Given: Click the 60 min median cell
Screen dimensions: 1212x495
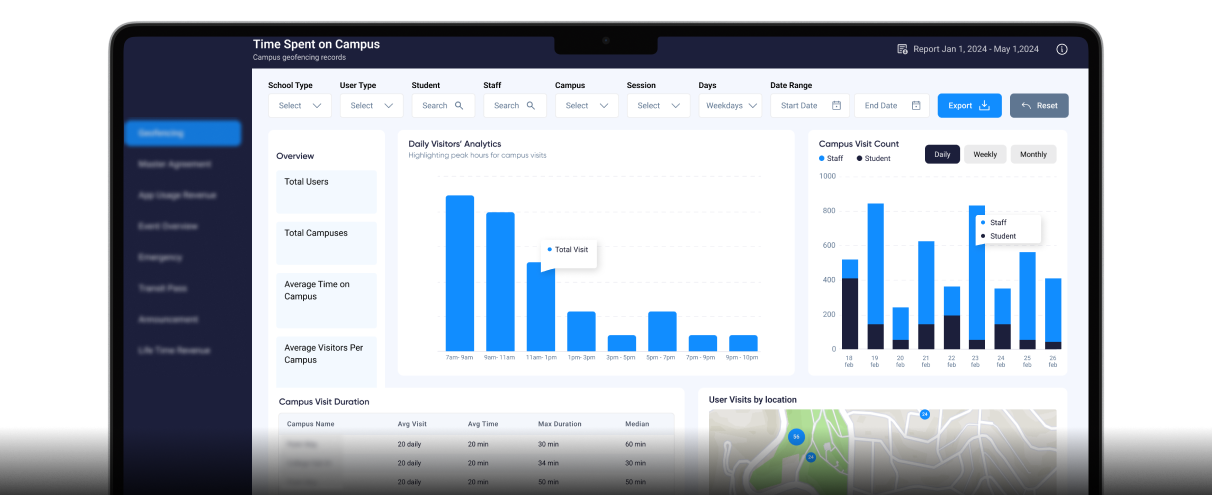Looking at the screenshot, I should [x=635, y=444].
